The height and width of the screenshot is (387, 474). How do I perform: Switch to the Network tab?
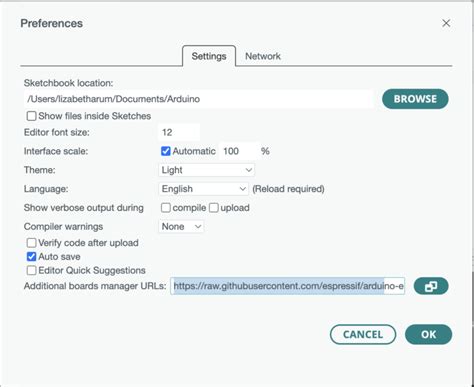tap(263, 56)
